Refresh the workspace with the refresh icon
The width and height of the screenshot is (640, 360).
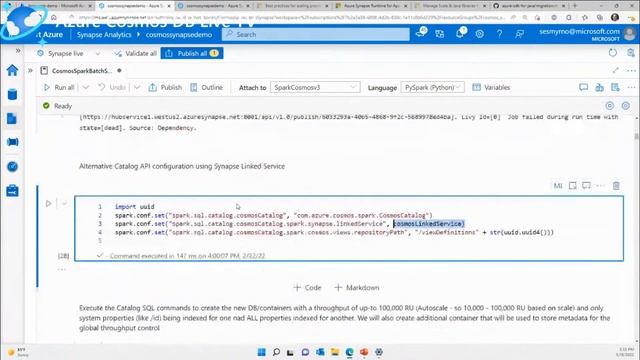click(613, 53)
